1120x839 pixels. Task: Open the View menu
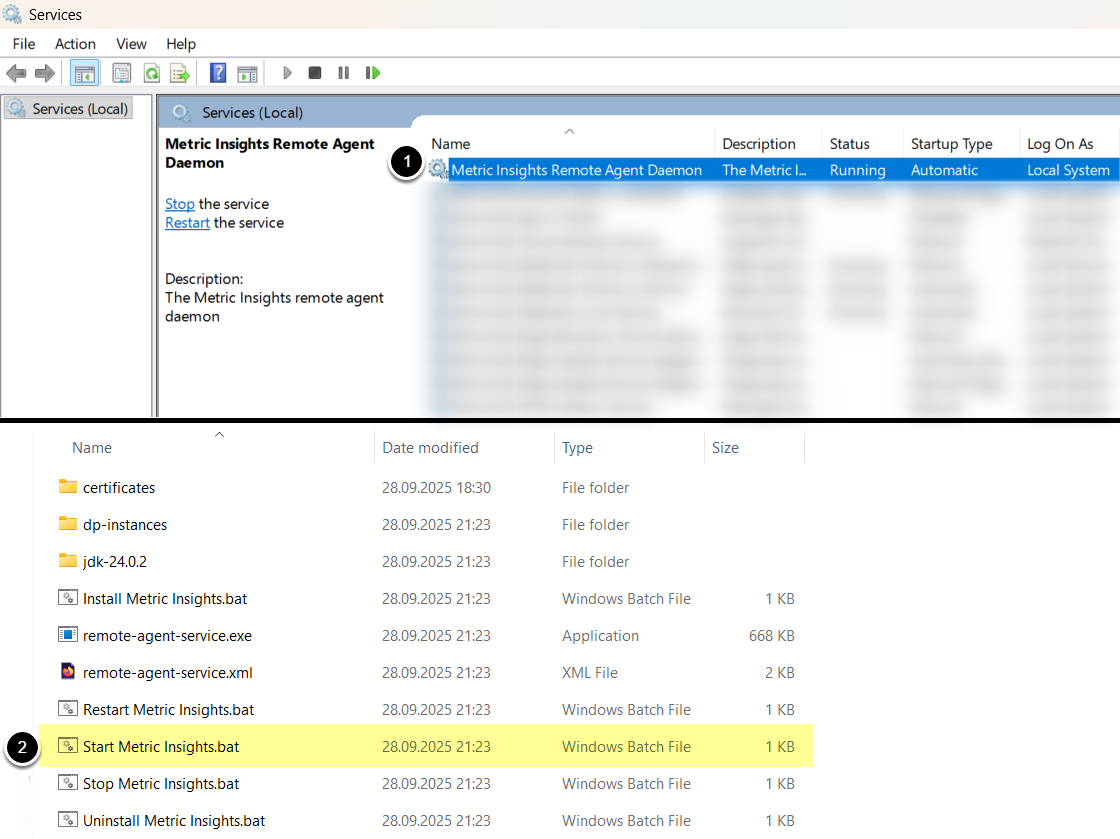(x=131, y=44)
